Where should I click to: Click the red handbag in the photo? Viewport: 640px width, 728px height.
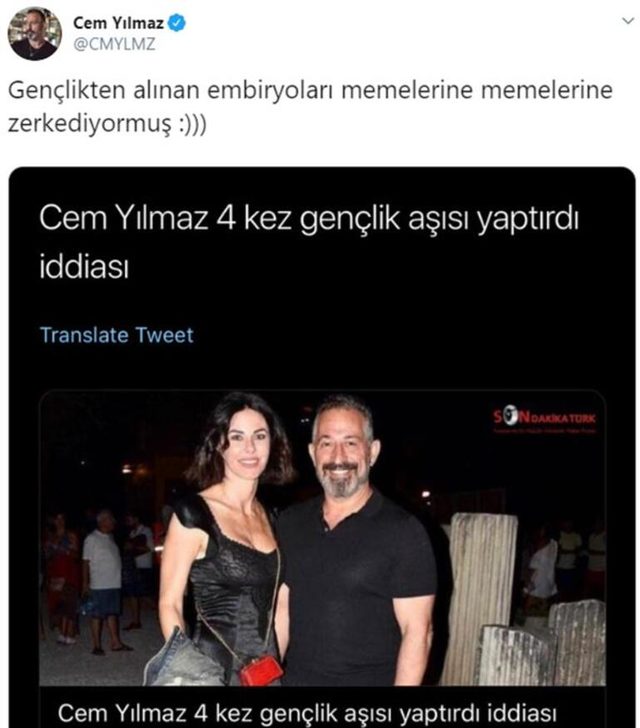point(261,670)
